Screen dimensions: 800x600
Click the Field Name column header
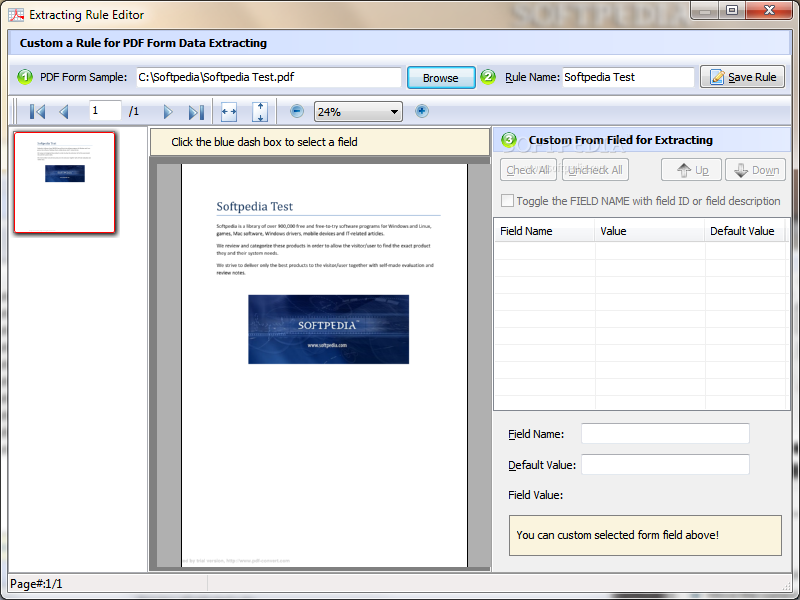click(x=544, y=231)
